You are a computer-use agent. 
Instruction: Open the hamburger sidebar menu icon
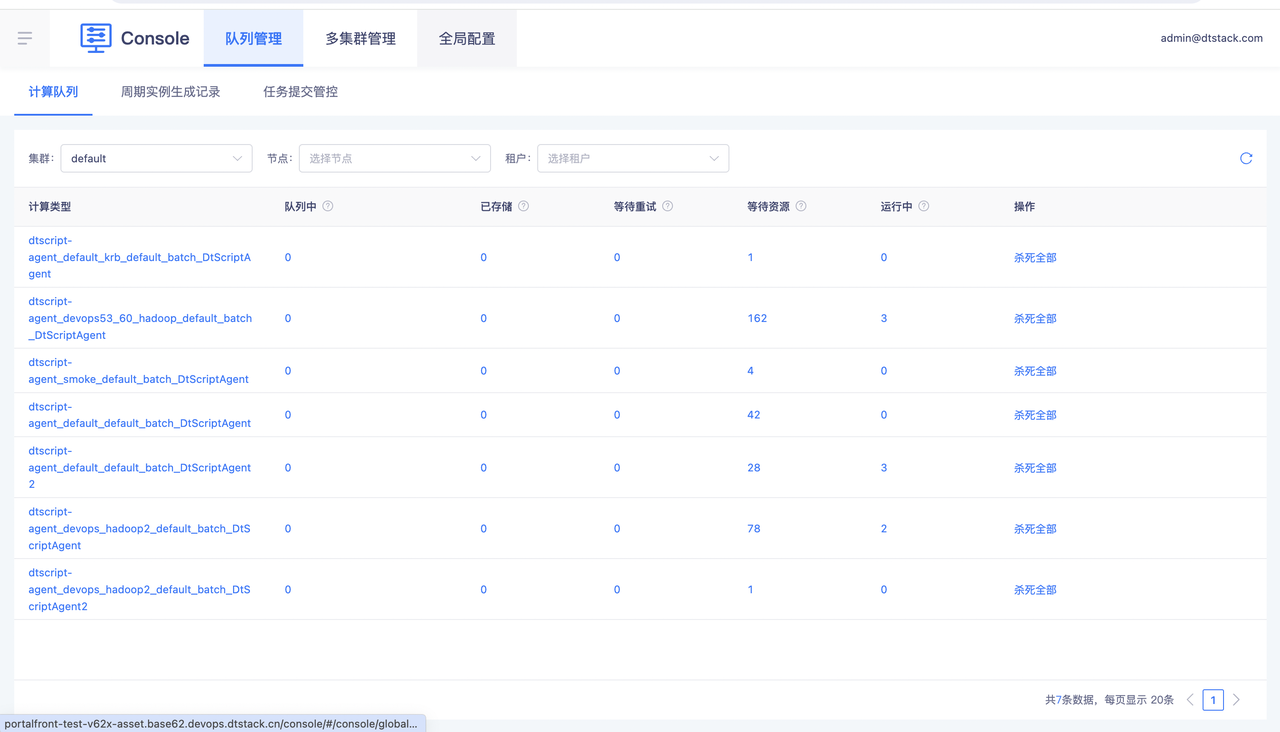[x=25, y=38]
